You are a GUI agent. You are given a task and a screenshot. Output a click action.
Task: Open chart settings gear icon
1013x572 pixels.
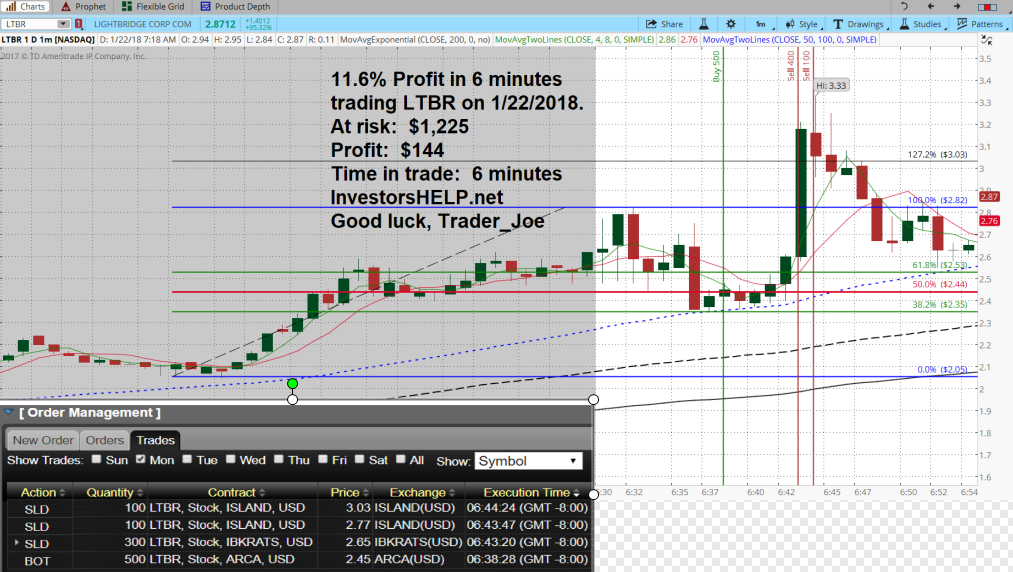731,24
